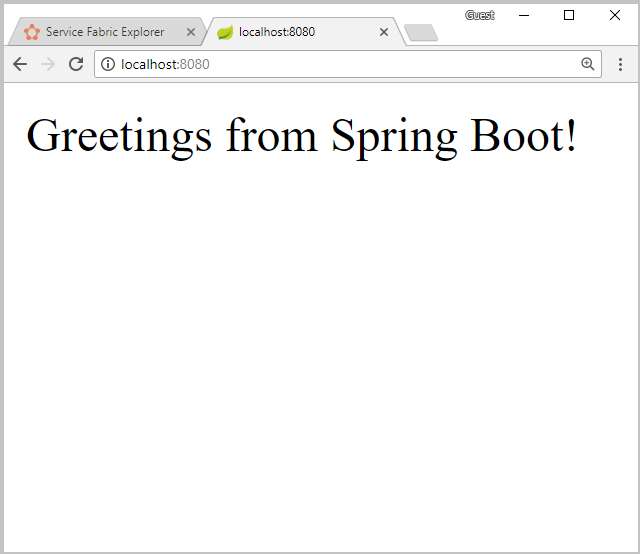
Task: Reload the localhost:8080 page
Action: [76, 64]
